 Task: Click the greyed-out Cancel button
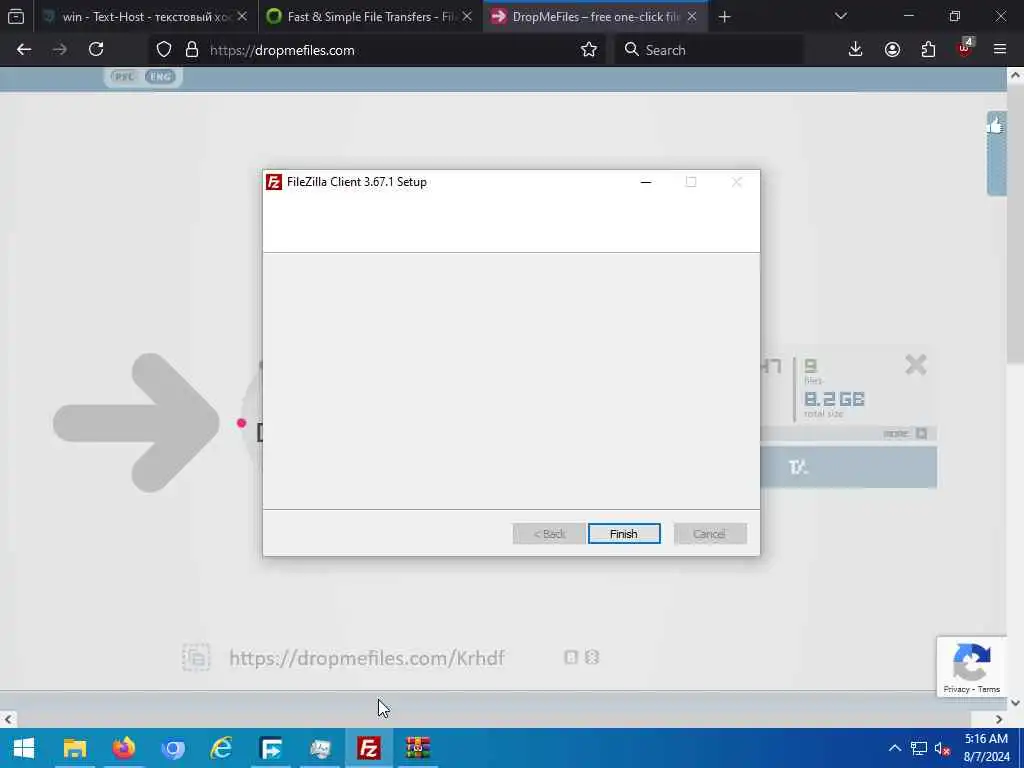(x=710, y=534)
